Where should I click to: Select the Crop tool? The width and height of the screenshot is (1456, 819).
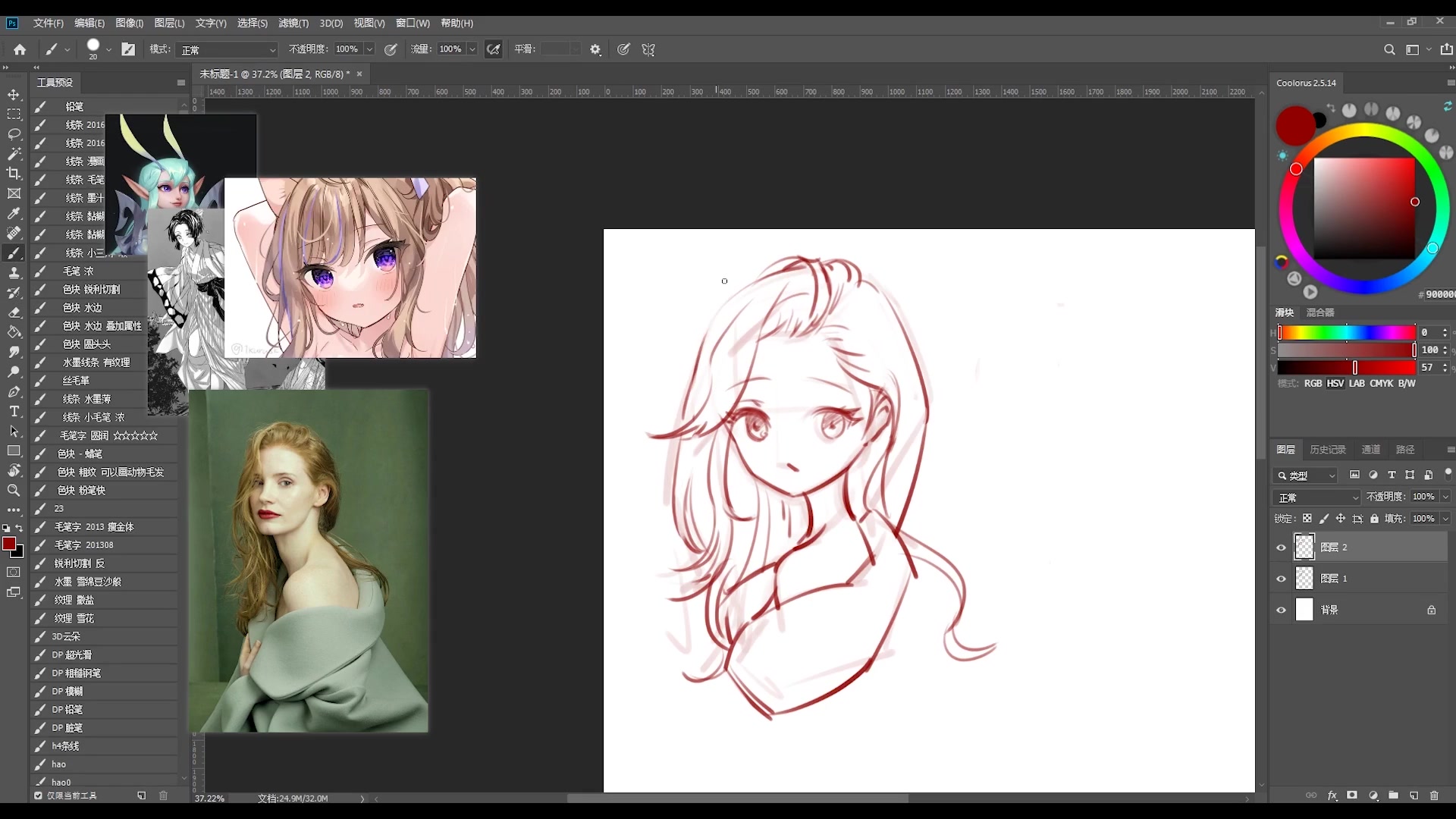point(14,174)
